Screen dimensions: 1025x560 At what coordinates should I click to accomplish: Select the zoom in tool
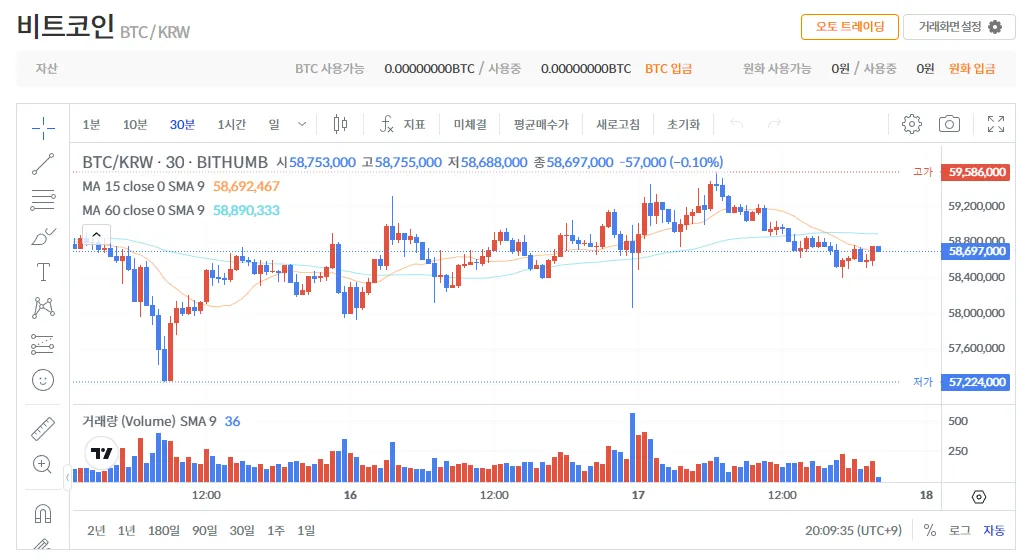tap(42, 465)
